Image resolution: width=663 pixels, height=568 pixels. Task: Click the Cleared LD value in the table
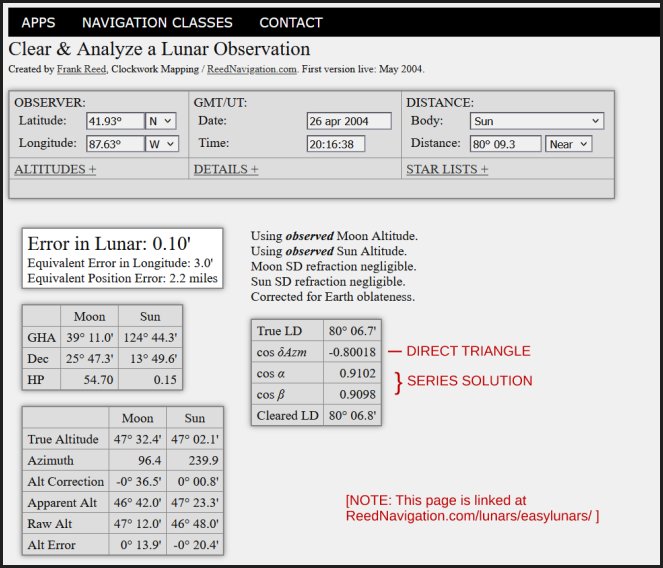click(350, 417)
